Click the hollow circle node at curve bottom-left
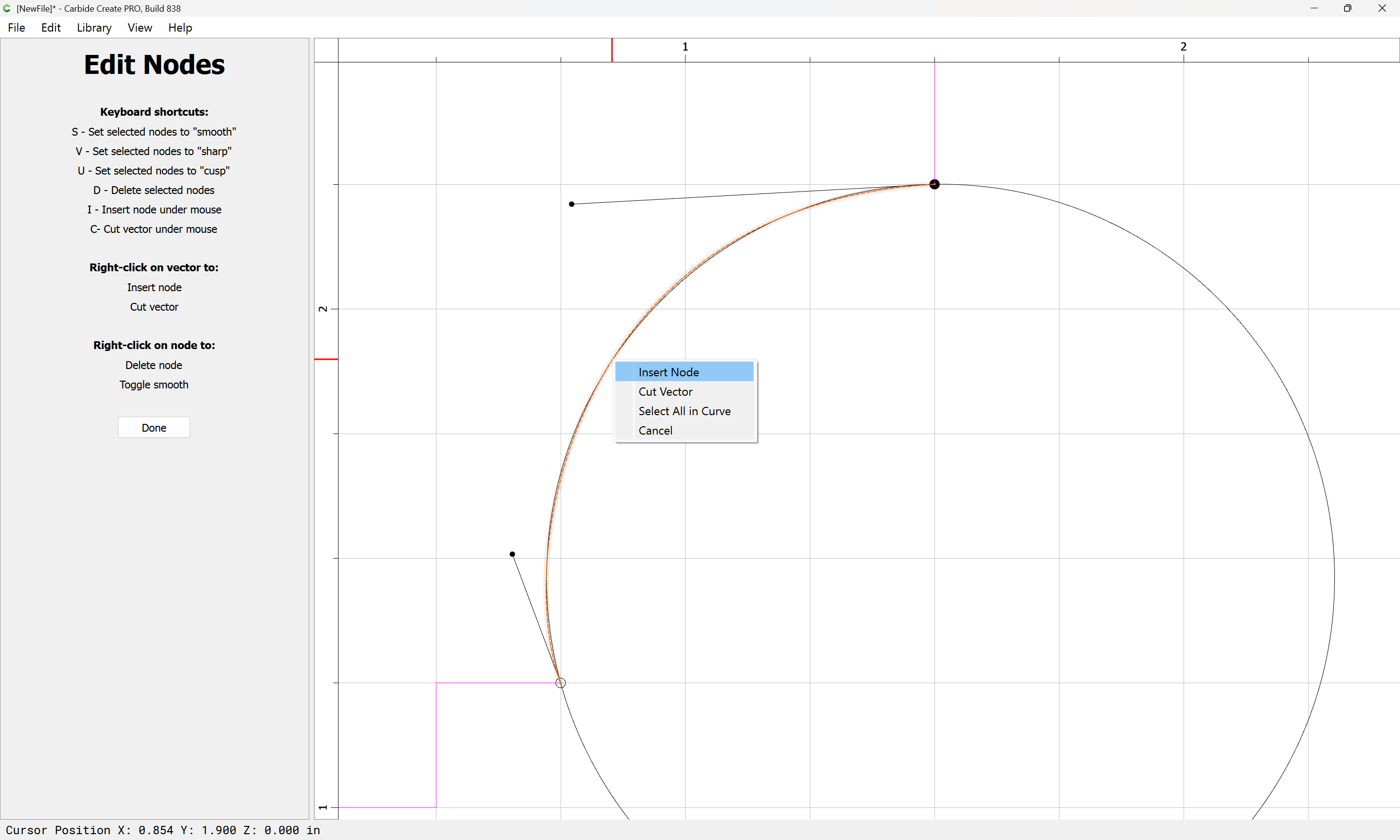 pos(560,682)
